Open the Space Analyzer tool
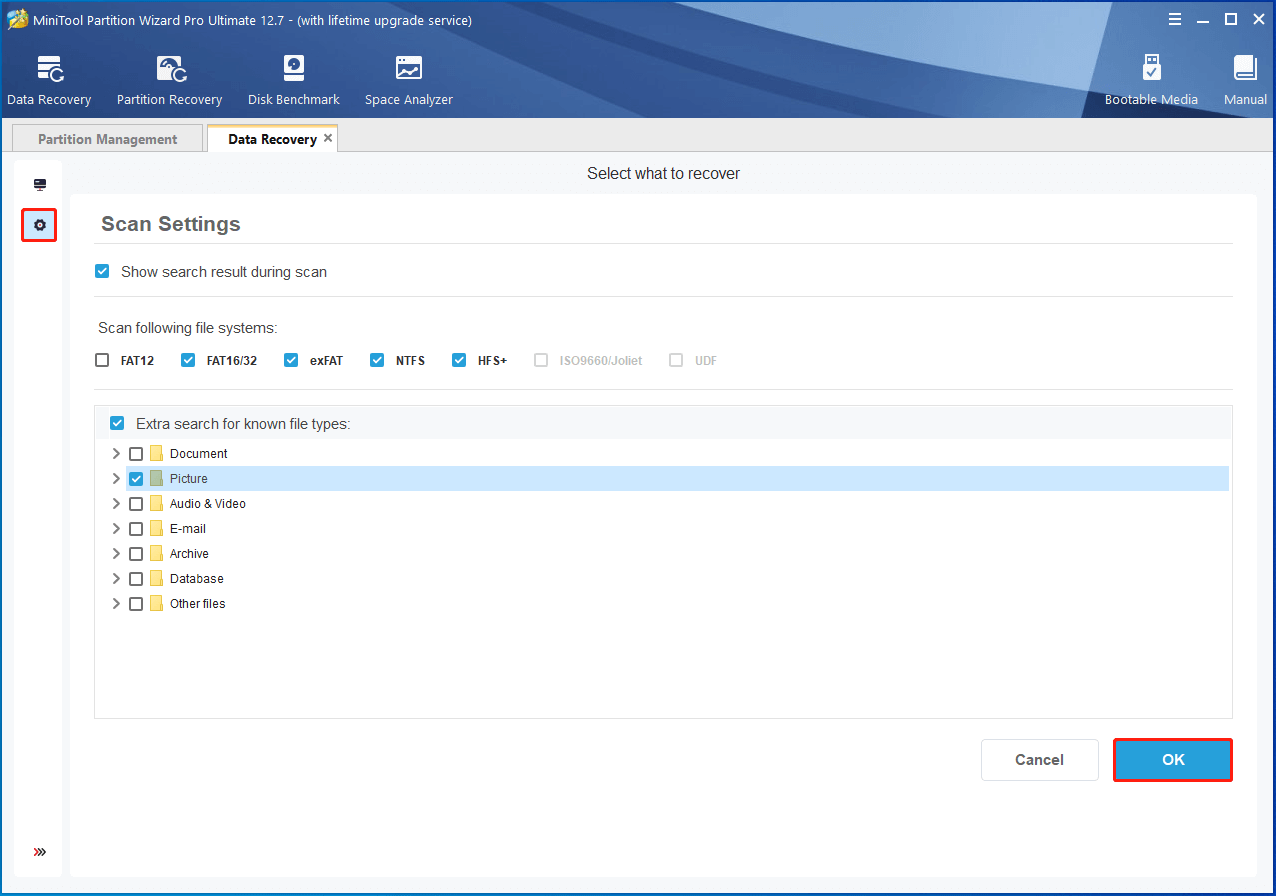The width and height of the screenshot is (1276, 896). tap(408, 81)
